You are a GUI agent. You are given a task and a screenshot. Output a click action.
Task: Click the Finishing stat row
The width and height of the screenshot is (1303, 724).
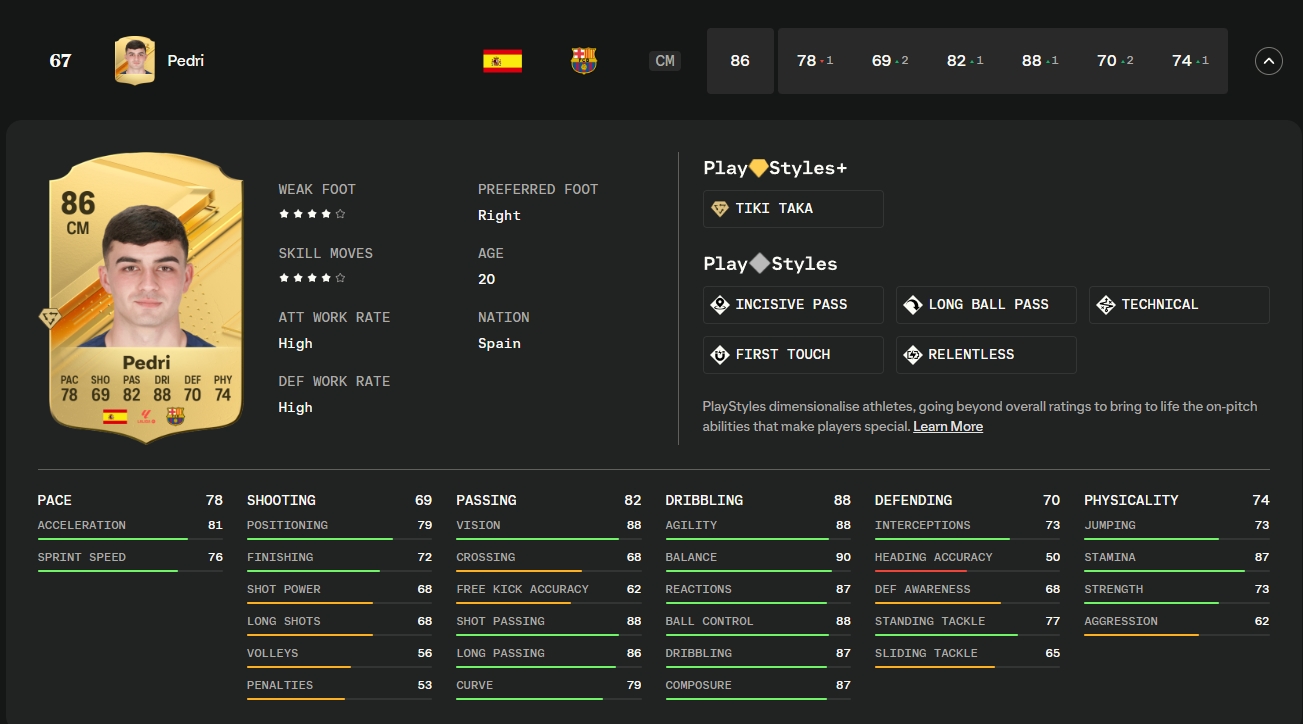click(x=339, y=561)
